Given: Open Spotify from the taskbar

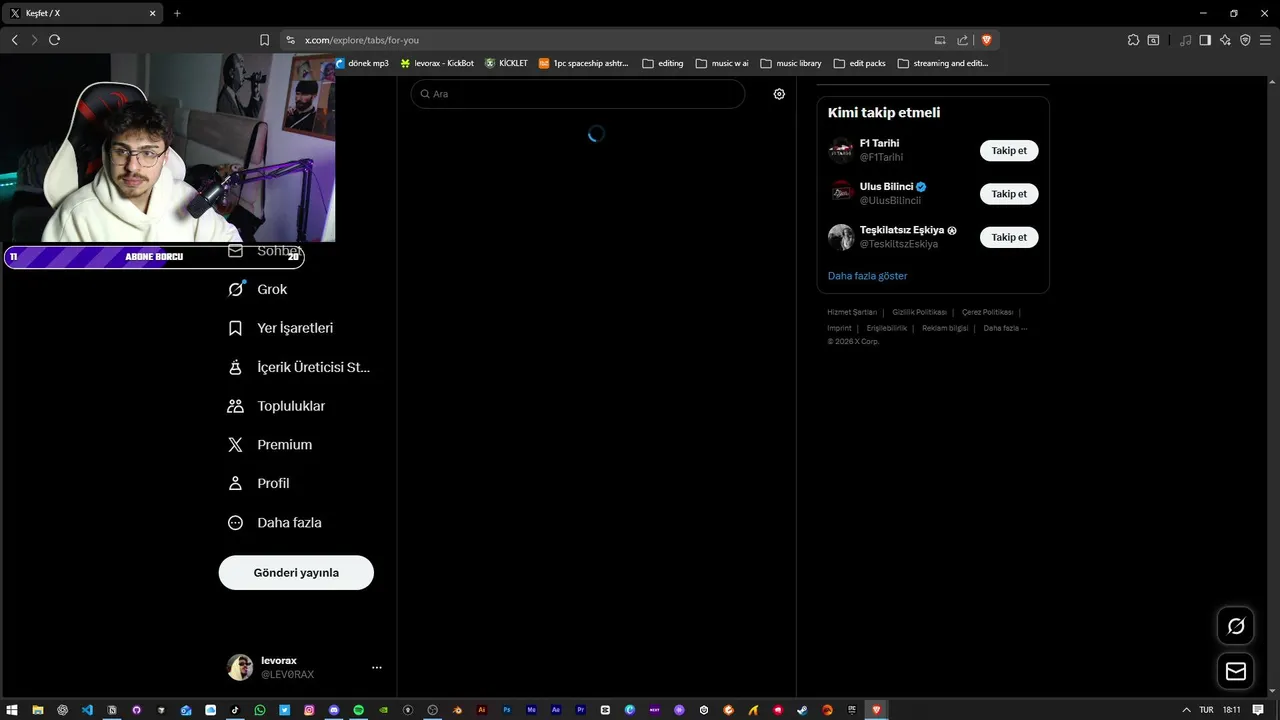Looking at the screenshot, I should 359,710.
